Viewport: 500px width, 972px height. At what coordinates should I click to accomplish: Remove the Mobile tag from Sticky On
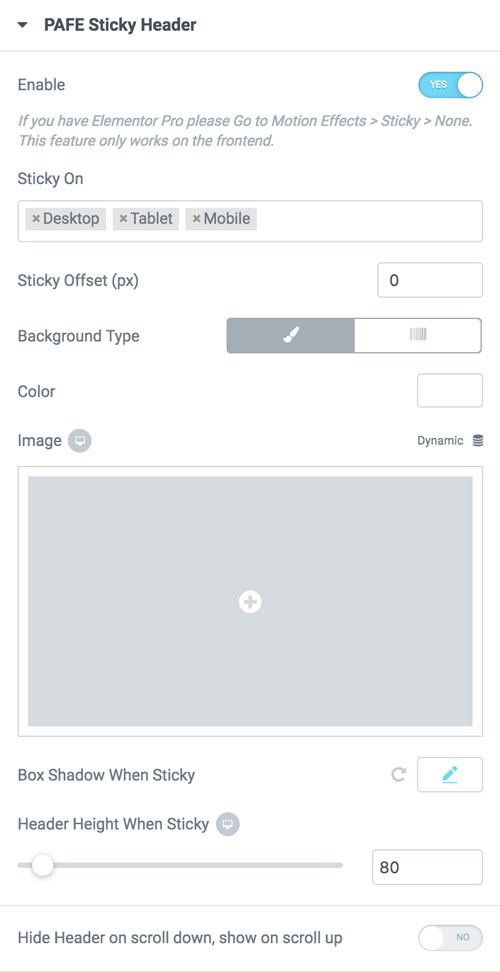196,219
